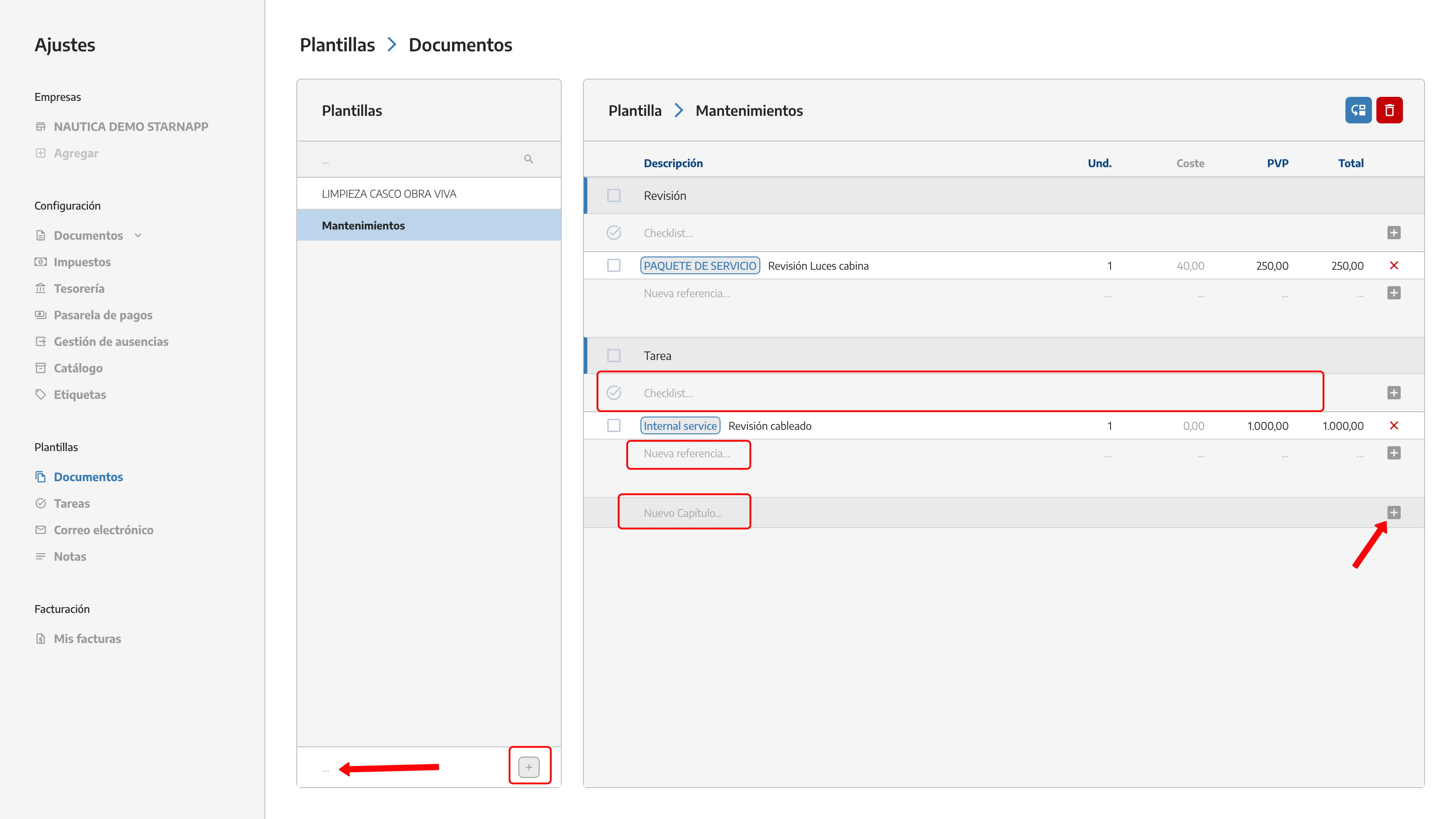
Task: Select NAUTICA DEMO STARNAPP company
Action: click(x=131, y=126)
